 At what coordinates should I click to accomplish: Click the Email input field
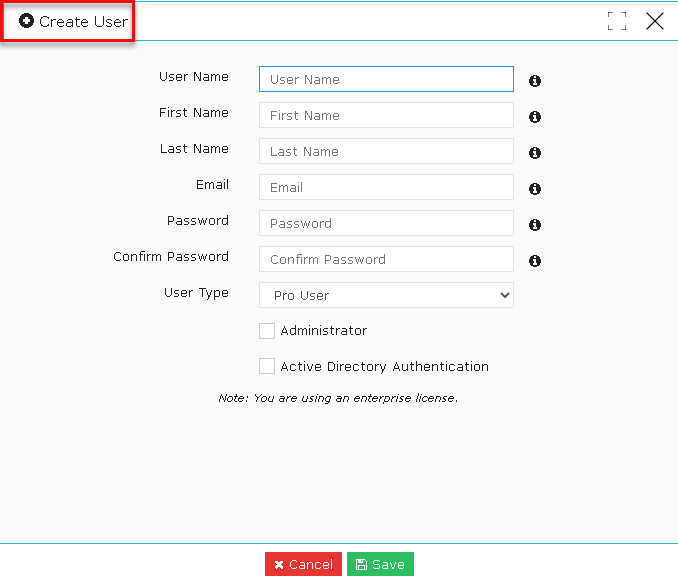[x=386, y=187]
